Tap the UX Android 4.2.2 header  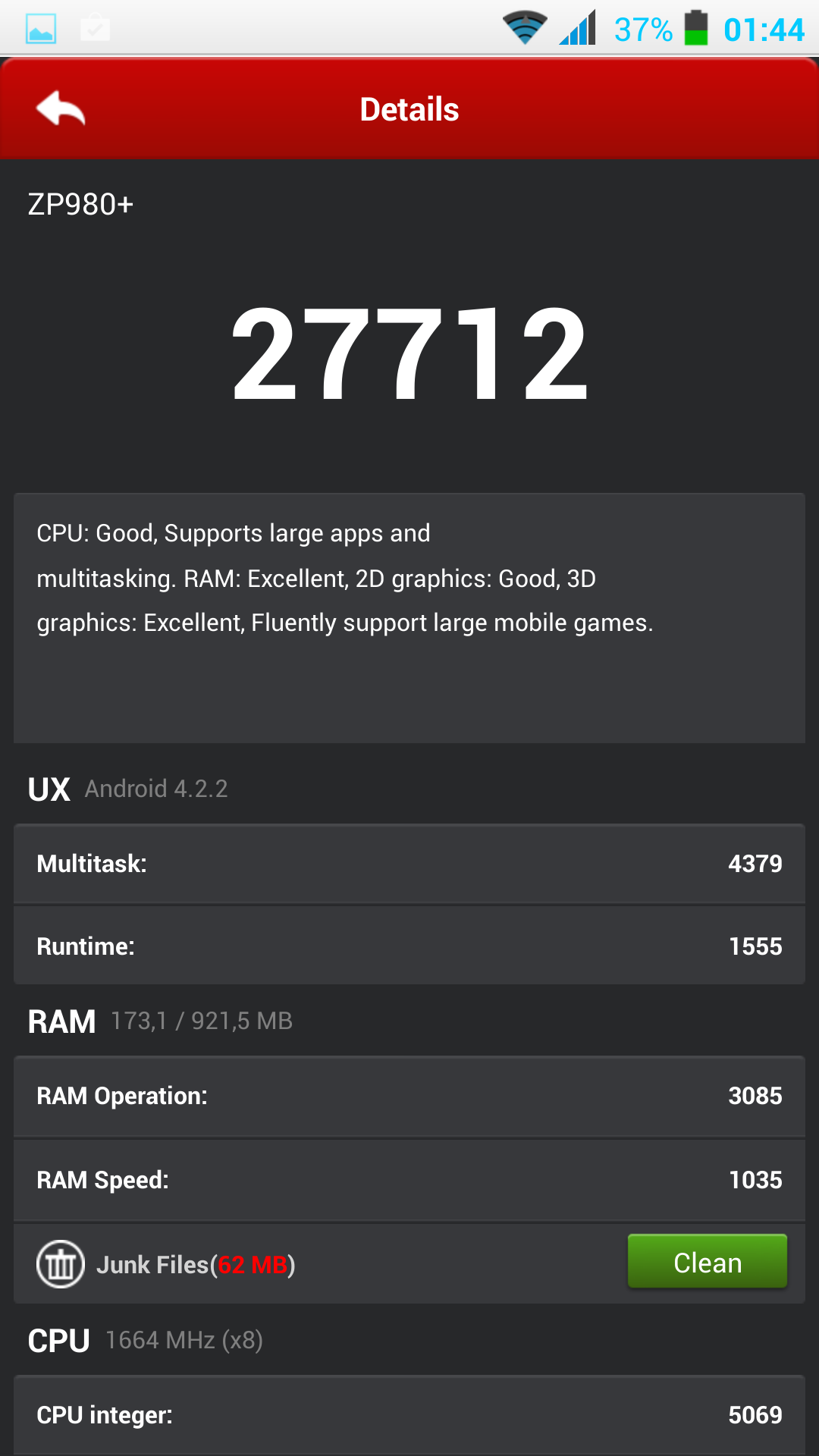[127, 789]
